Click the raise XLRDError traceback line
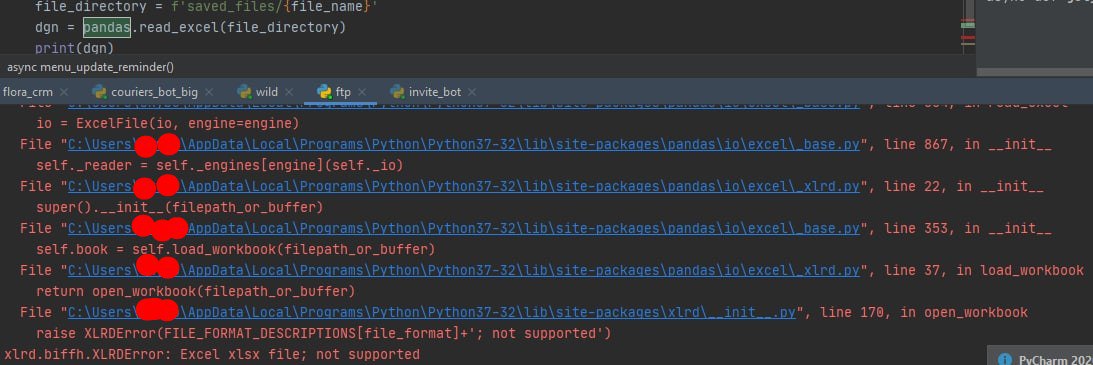The height and width of the screenshot is (365, 1093). [x=323, y=333]
